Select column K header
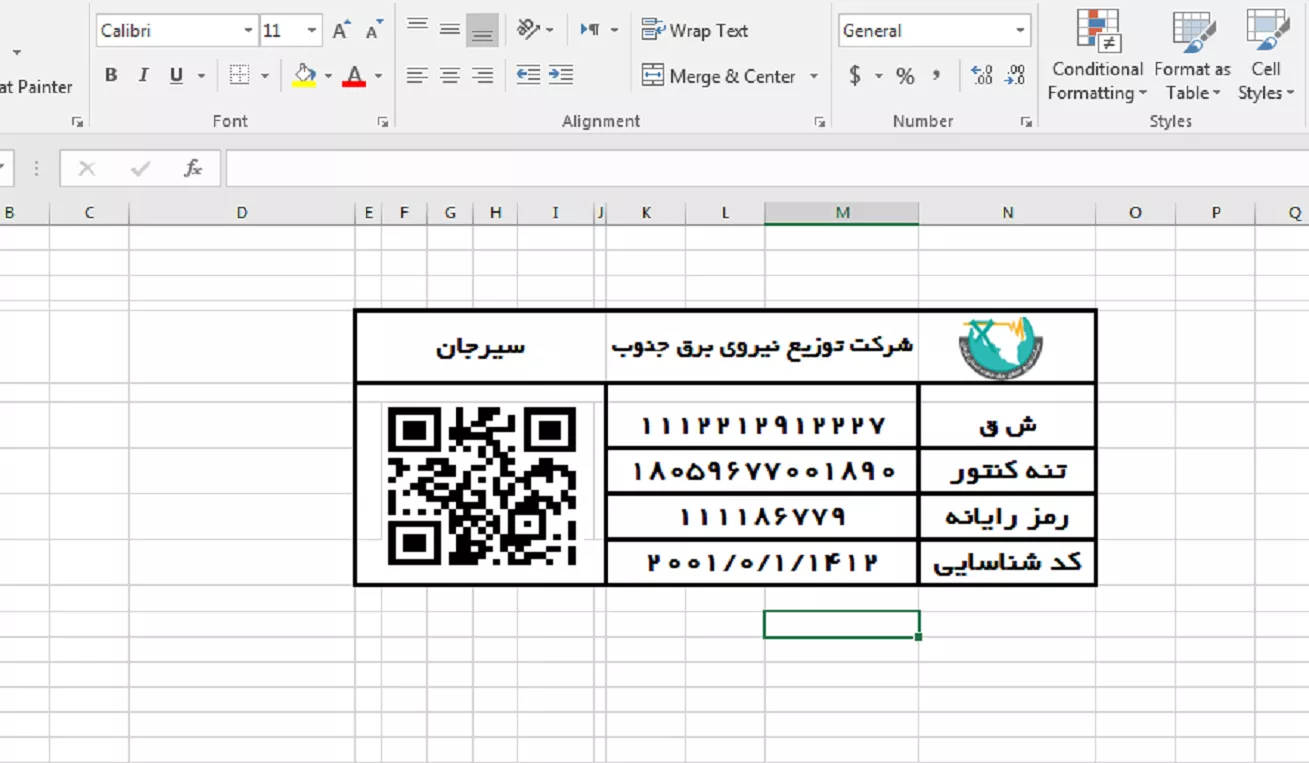The width and height of the screenshot is (1309, 763). [x=646, y=213]
